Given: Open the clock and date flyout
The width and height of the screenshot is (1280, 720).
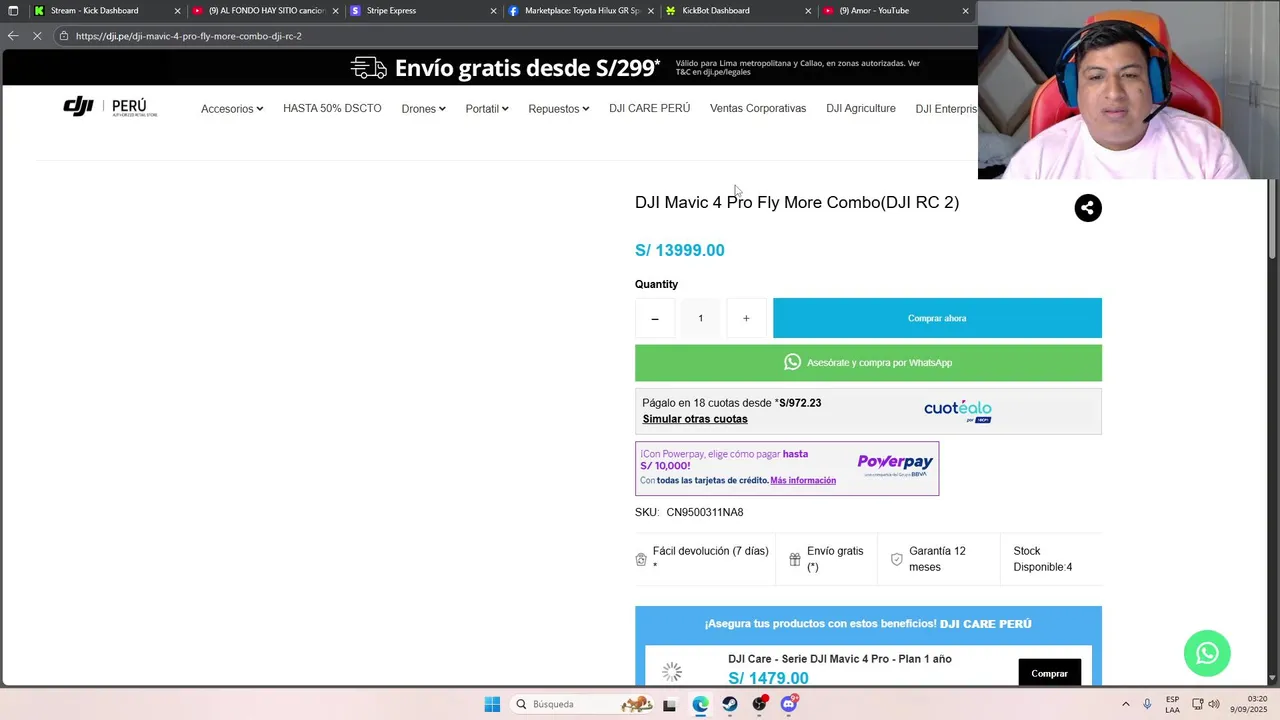Looking at the screenshot, I should point(1249,704).
